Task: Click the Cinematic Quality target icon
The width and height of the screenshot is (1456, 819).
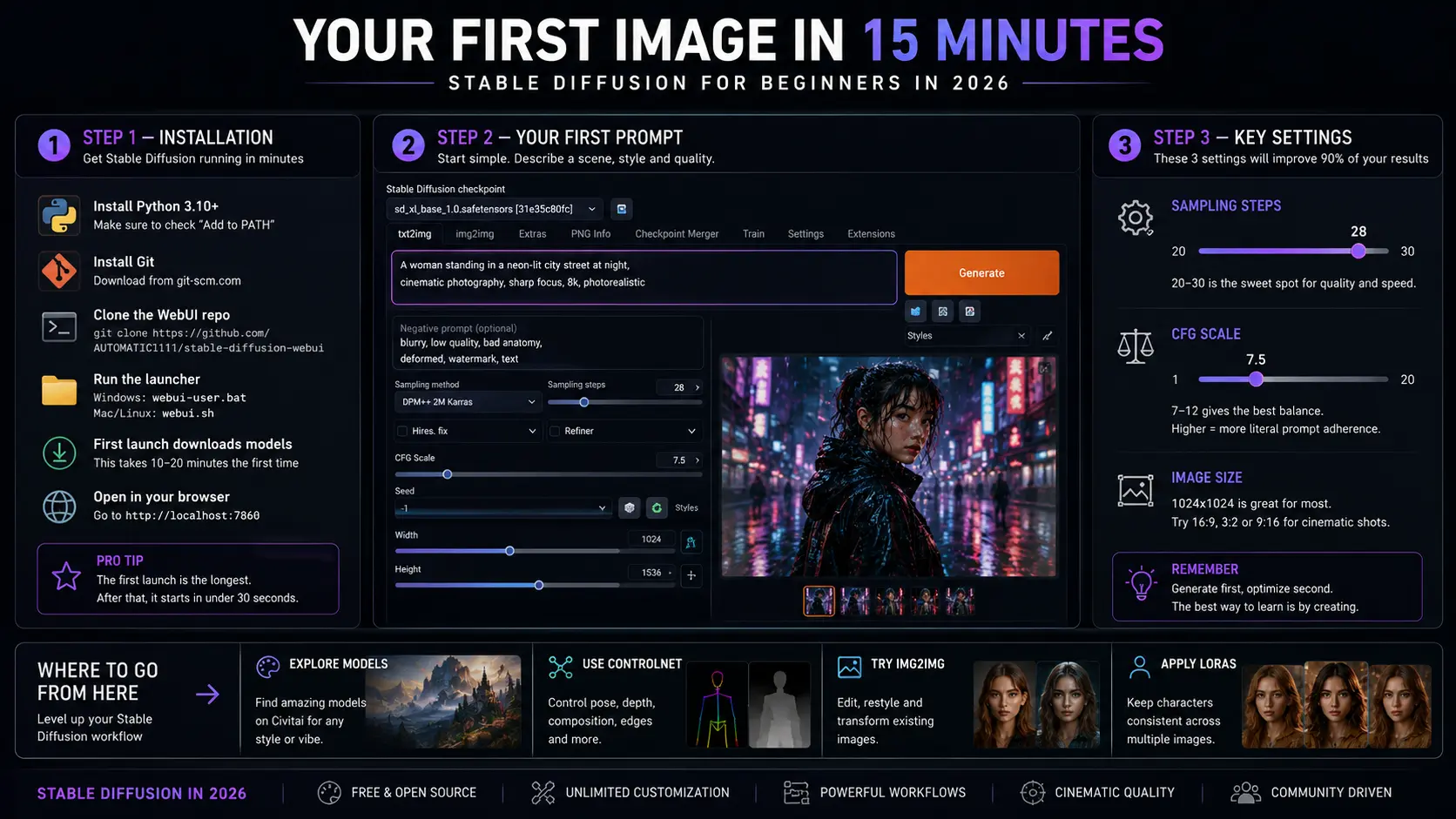Action: (1033, 792)
